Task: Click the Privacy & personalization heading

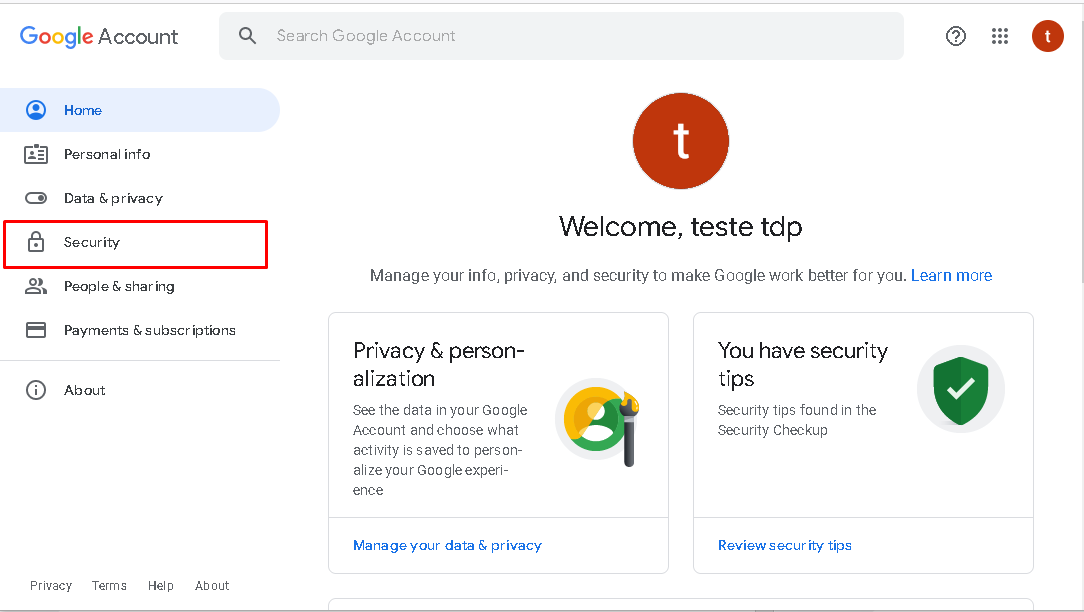Action: point(439,364)
